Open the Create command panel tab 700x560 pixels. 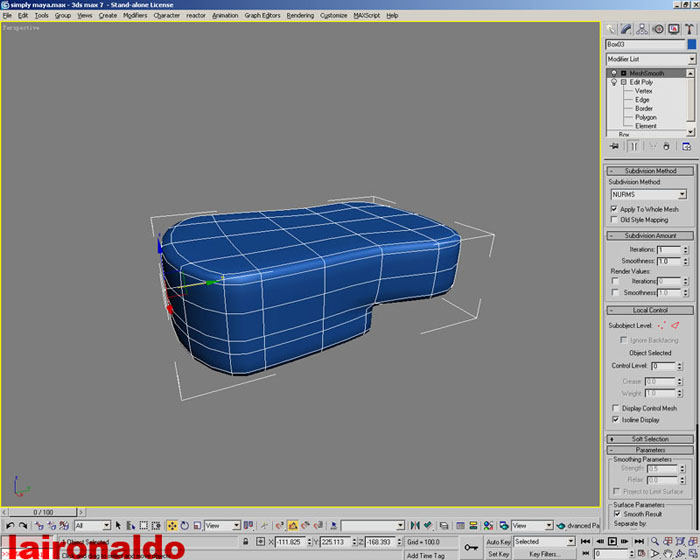coord(610,30)
